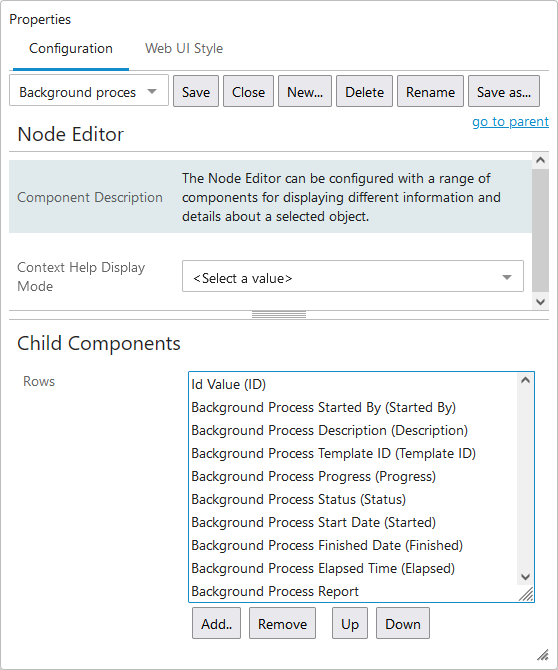558x670 pixels.
Task: Expand the Context Help Display Mode dropdown
Action: [x=352, y=276]
